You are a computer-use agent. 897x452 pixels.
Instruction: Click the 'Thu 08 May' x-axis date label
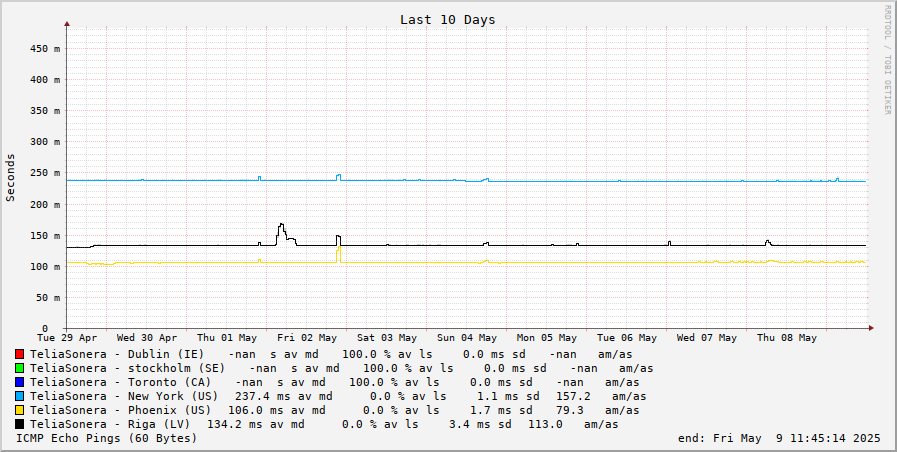tap(787, 338)
